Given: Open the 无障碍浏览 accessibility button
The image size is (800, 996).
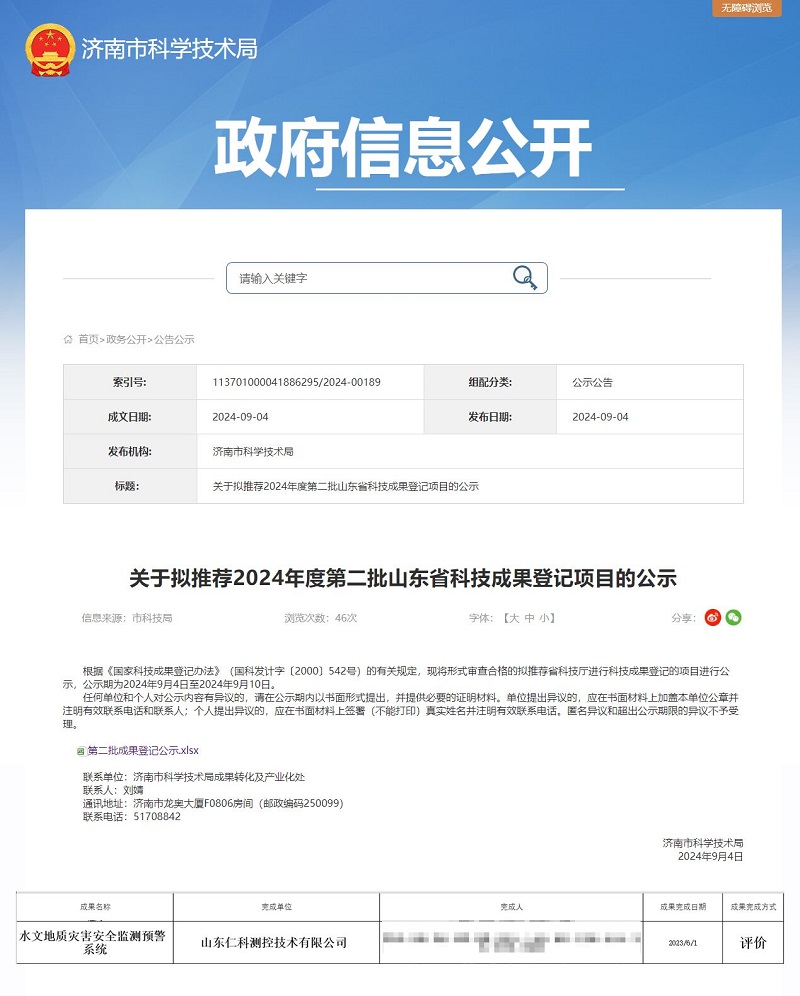Looking at the screenshot, I should coord(747,8).
